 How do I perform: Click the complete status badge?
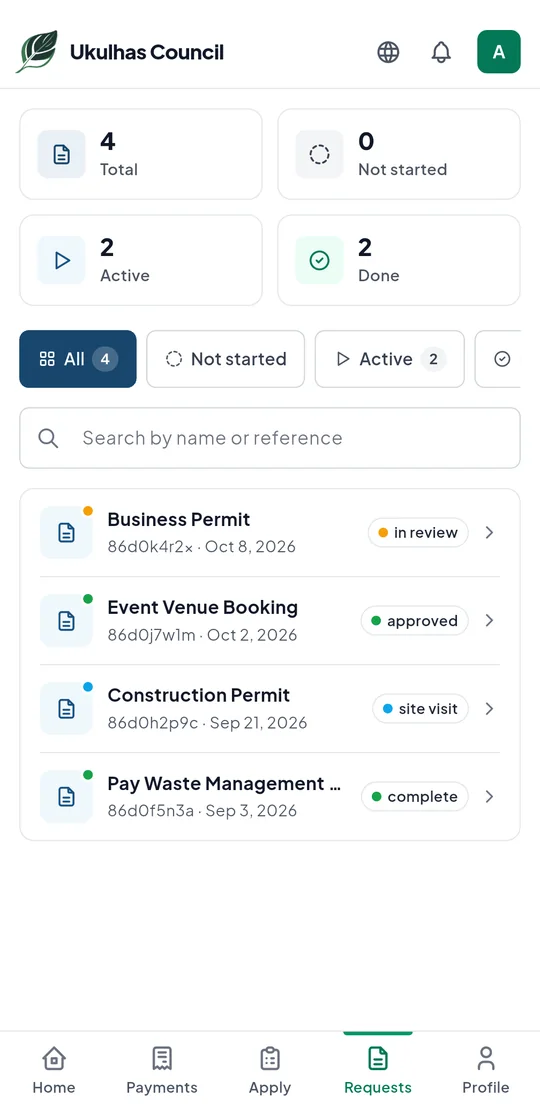[414, 796]
